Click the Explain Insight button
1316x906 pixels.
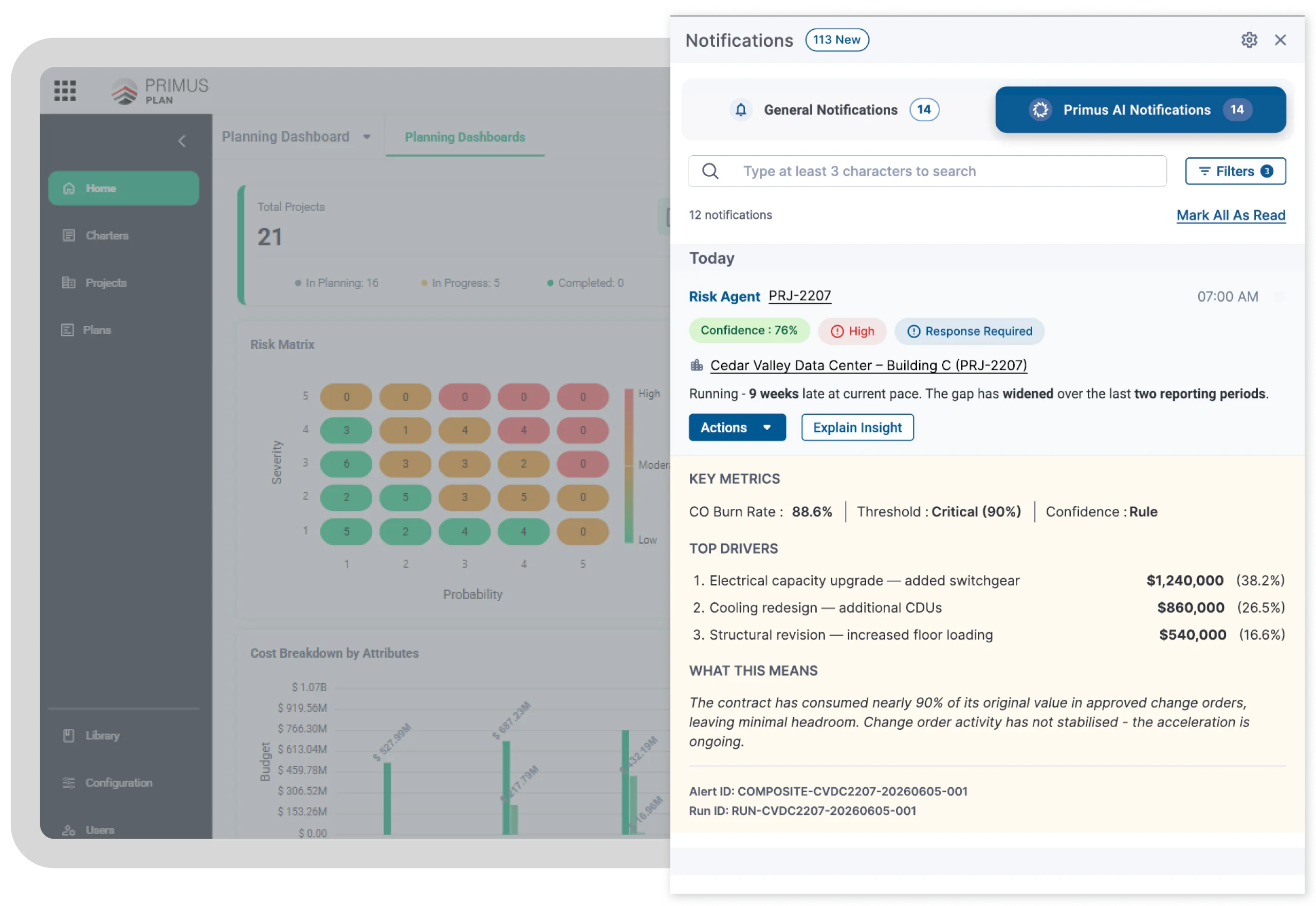857,427
